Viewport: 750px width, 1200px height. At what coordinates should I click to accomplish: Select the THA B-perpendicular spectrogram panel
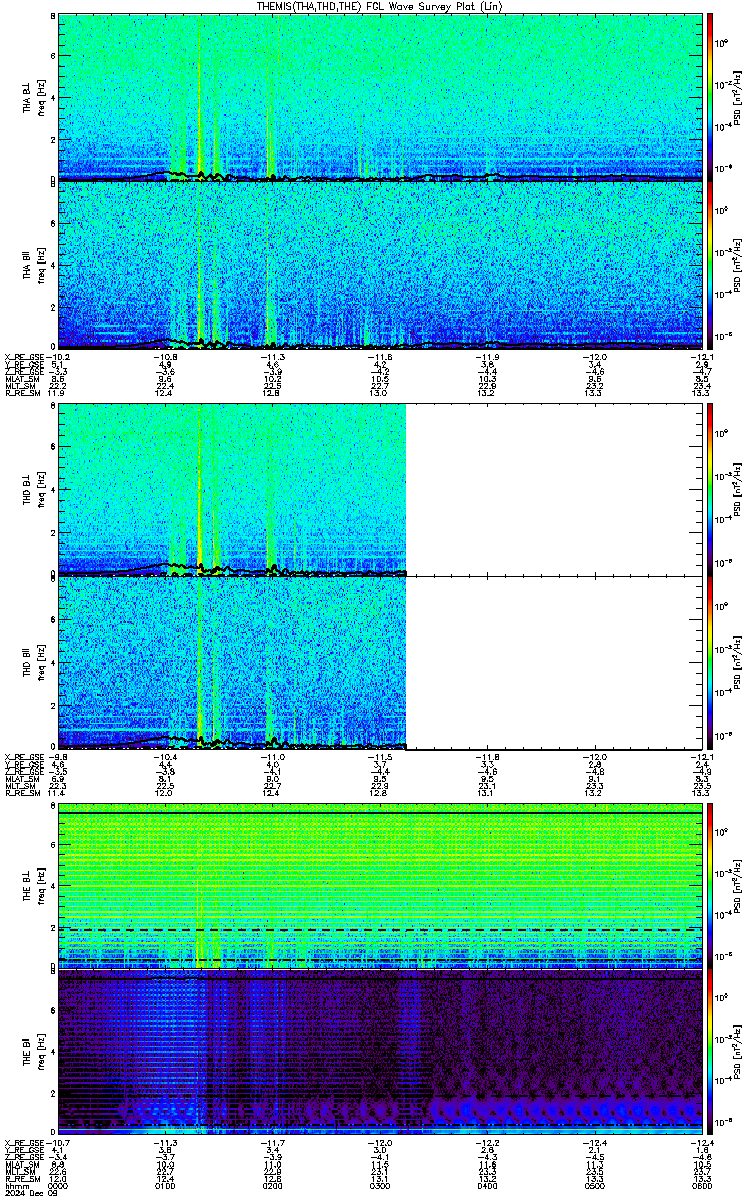[x=378, y=97]
